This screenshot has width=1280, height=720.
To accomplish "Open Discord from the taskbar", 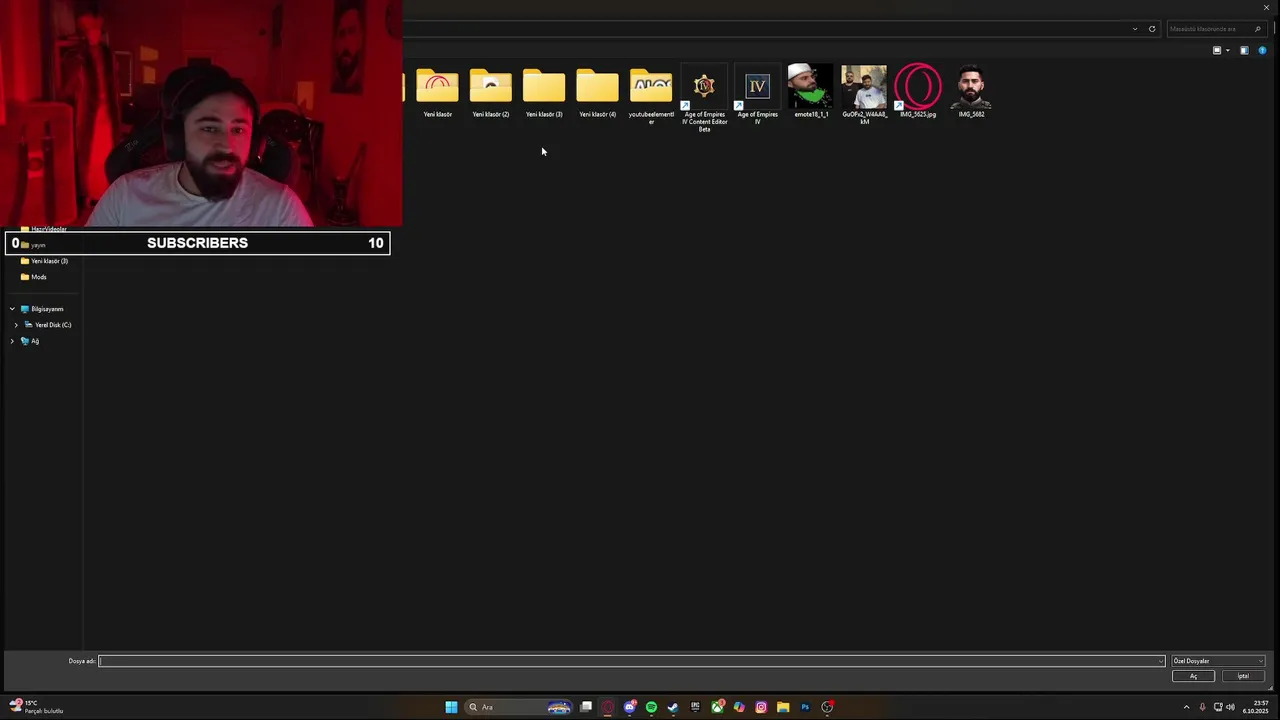I will [x=630, y=707].
